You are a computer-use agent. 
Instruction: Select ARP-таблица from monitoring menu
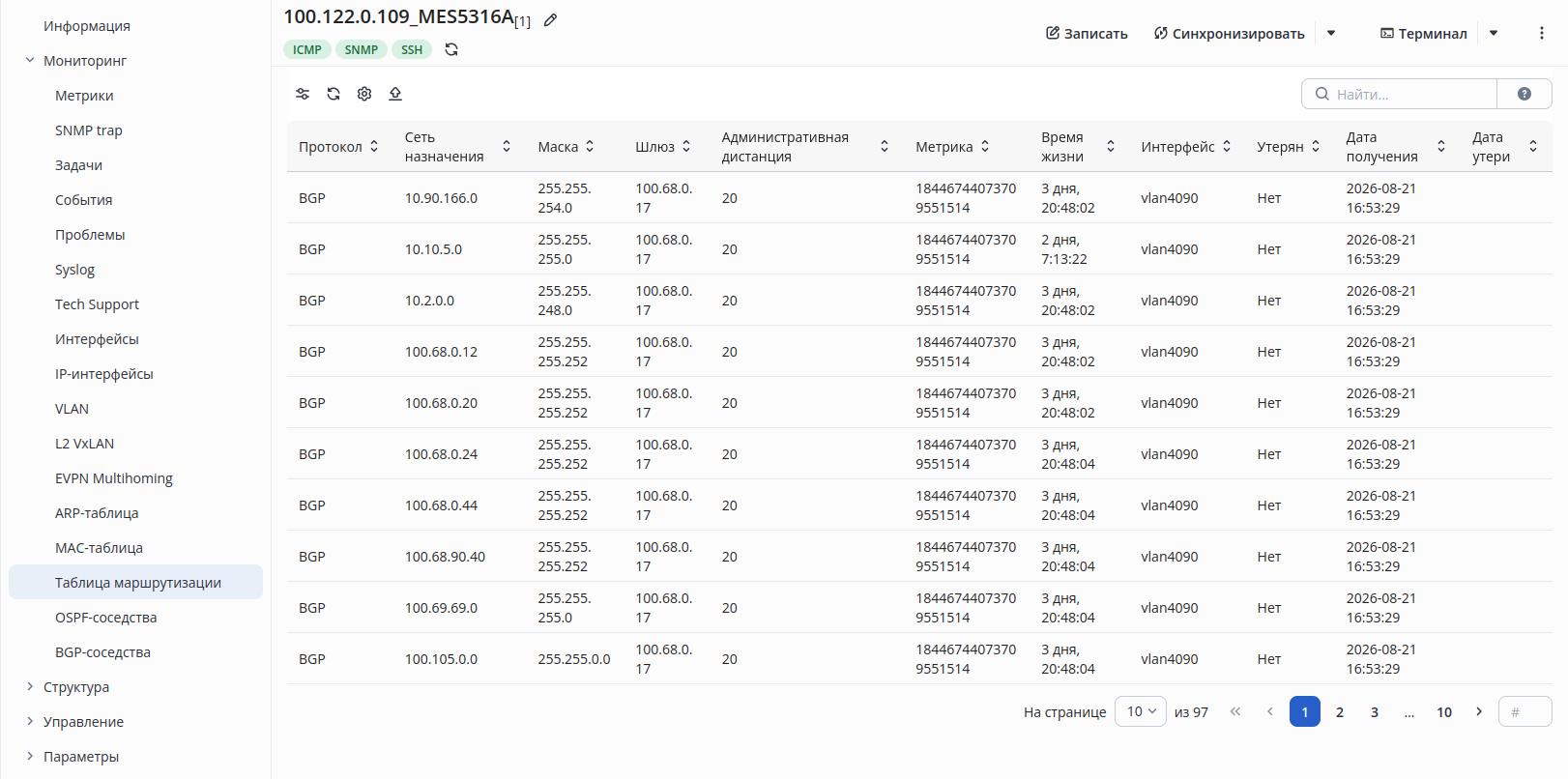[x=97, y=513]
